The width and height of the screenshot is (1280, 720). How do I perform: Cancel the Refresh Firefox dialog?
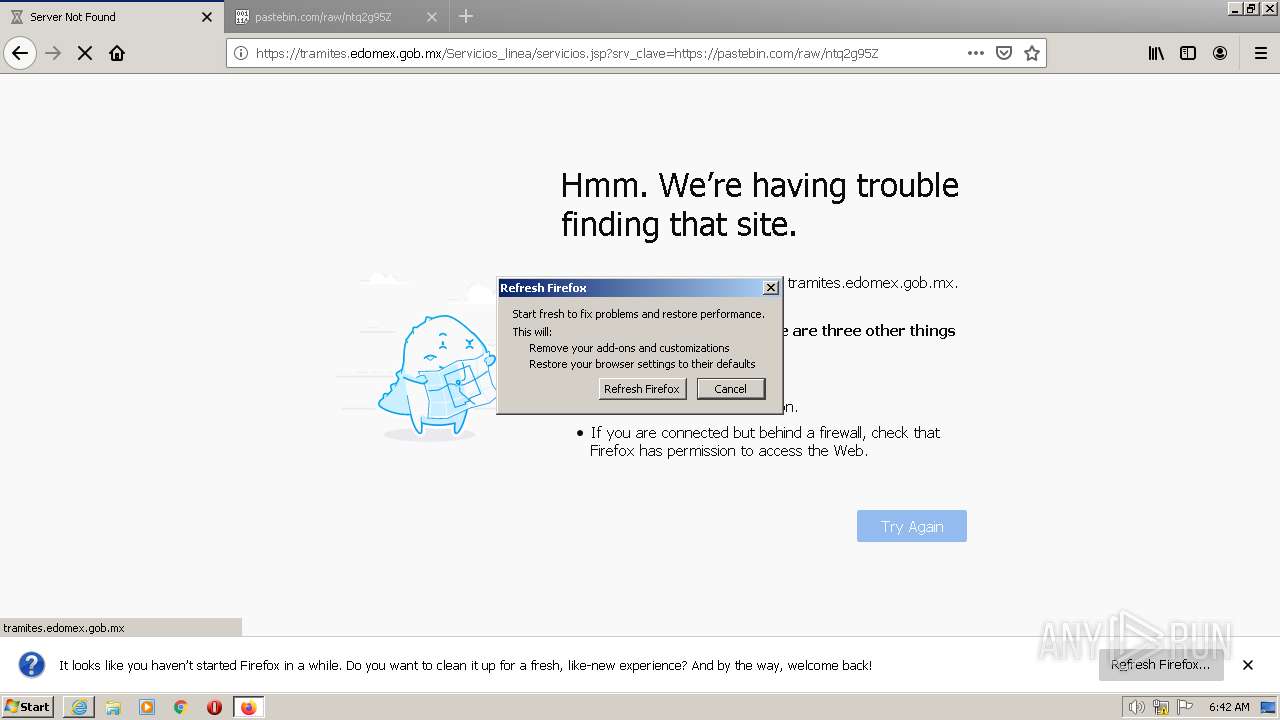tap(730, 389)
